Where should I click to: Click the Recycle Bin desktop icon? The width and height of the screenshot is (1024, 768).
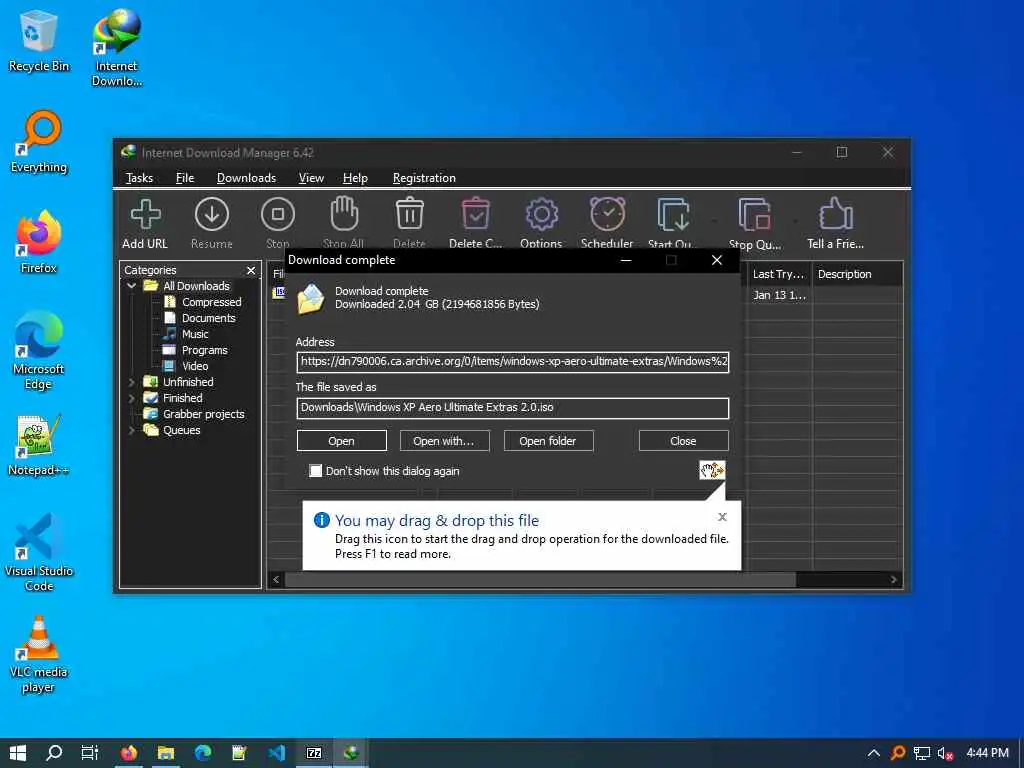[39, 40]
